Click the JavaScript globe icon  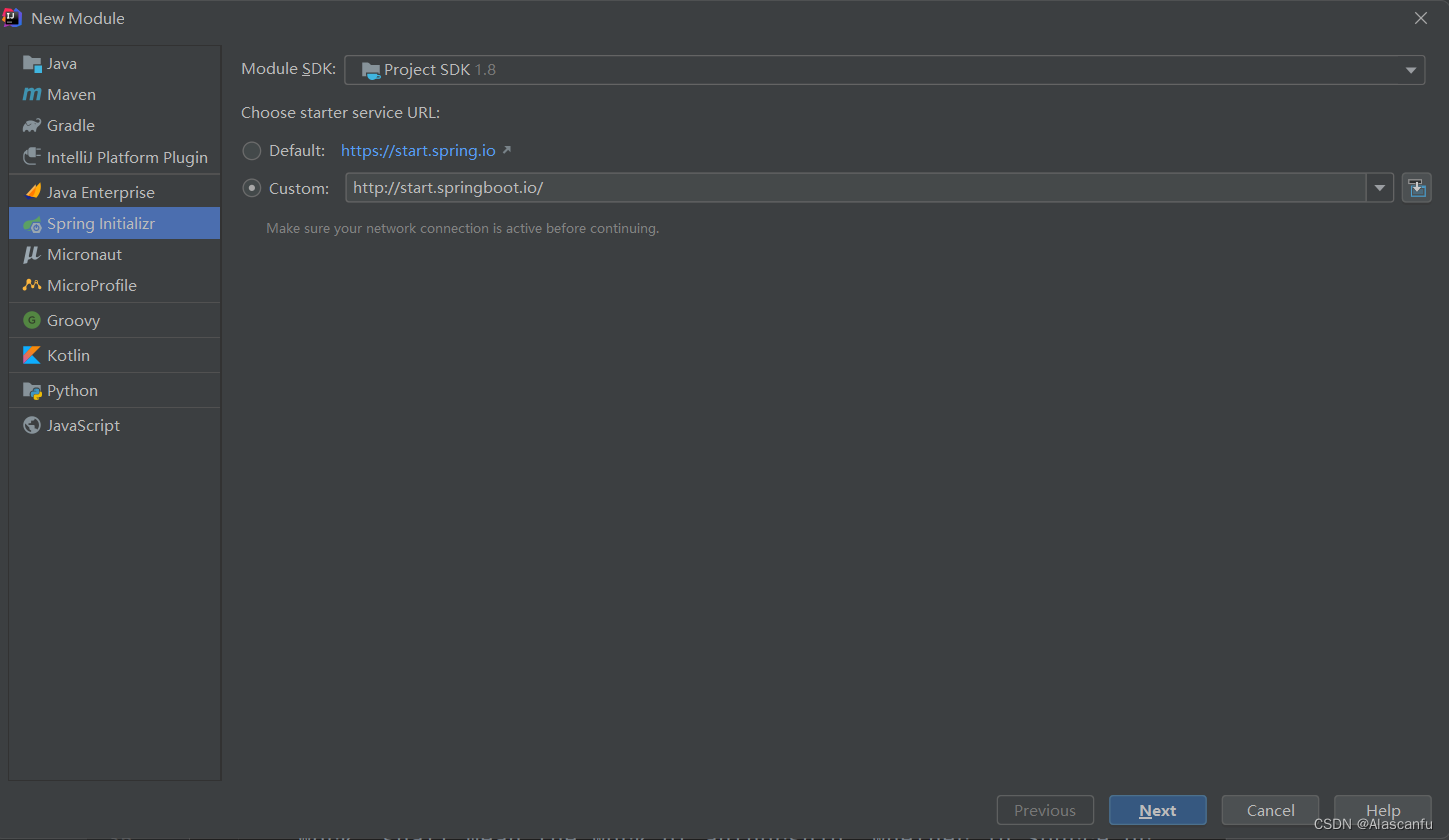tap(32, 426)
